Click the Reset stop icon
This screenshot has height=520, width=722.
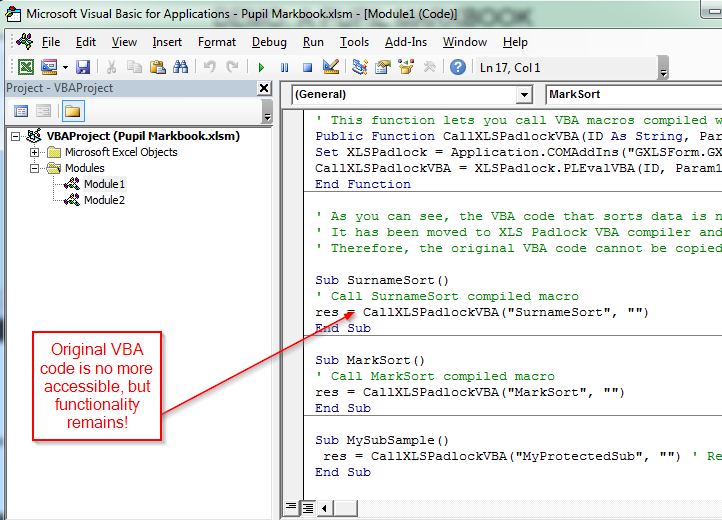coord(307,68)
